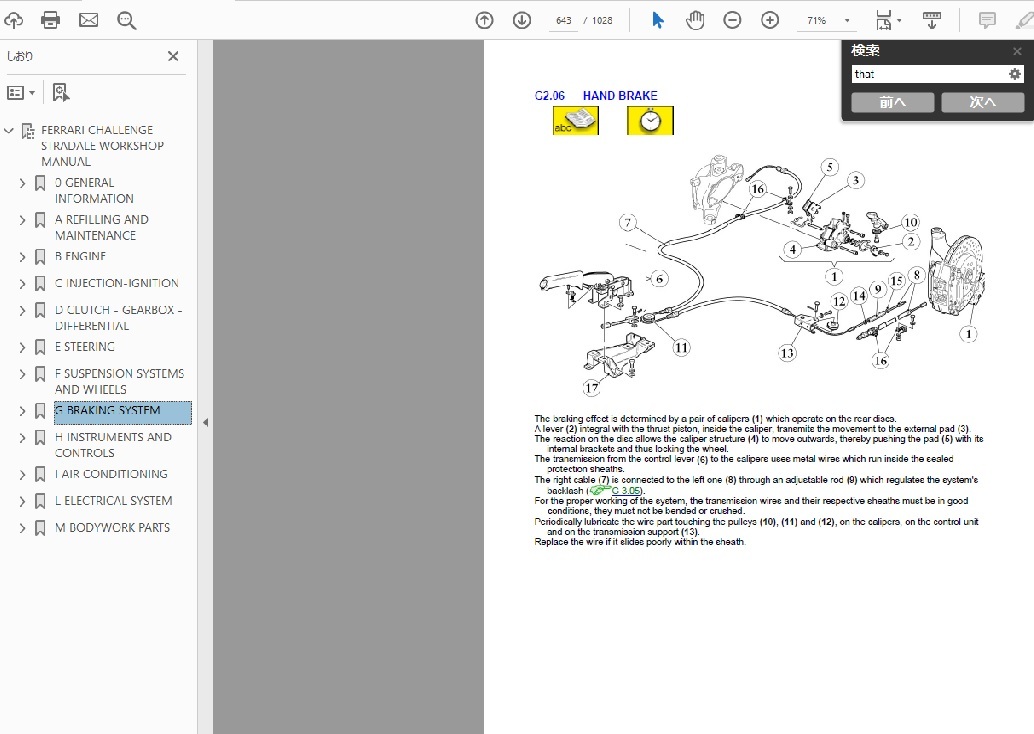Open the page fit options tool

(x=888, y=20)
